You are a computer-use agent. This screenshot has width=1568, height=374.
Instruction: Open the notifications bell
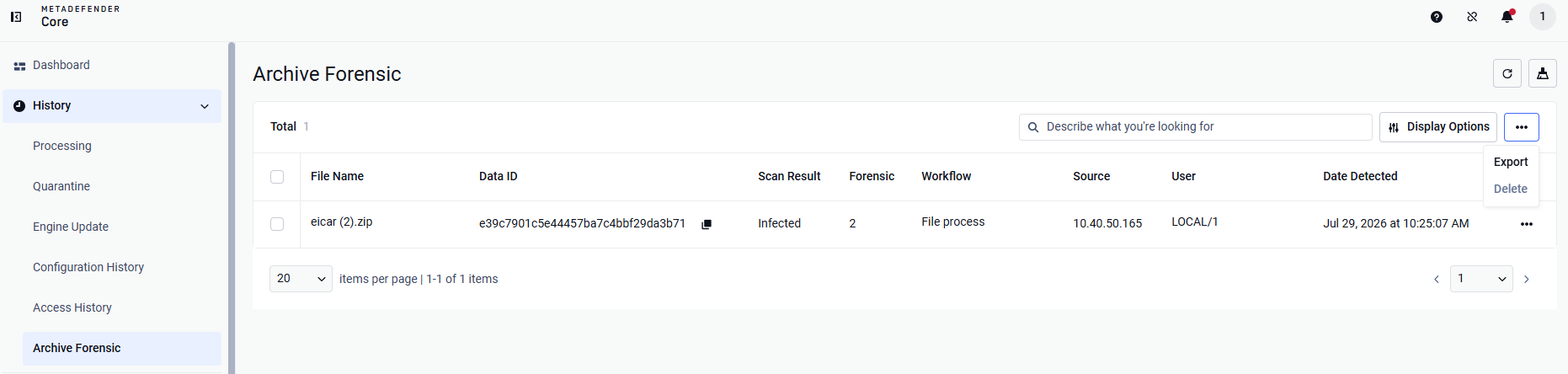pos(1507,17)
